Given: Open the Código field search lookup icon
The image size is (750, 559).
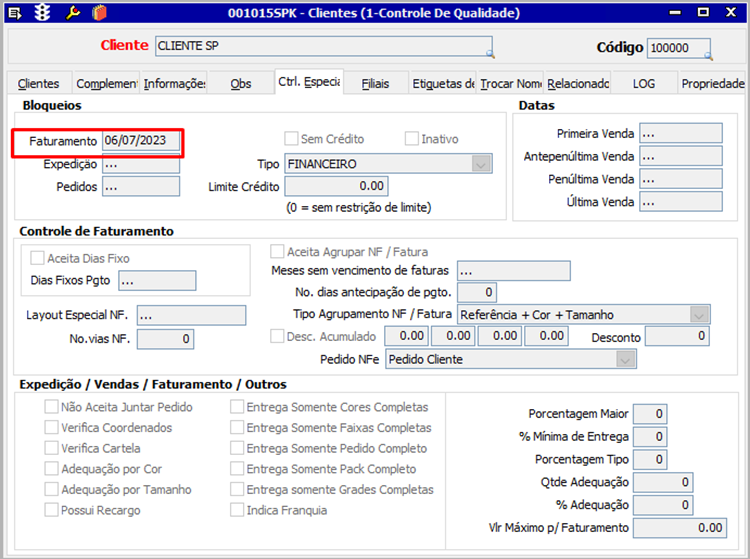Looking at the screenshot, I should (708, 56).
